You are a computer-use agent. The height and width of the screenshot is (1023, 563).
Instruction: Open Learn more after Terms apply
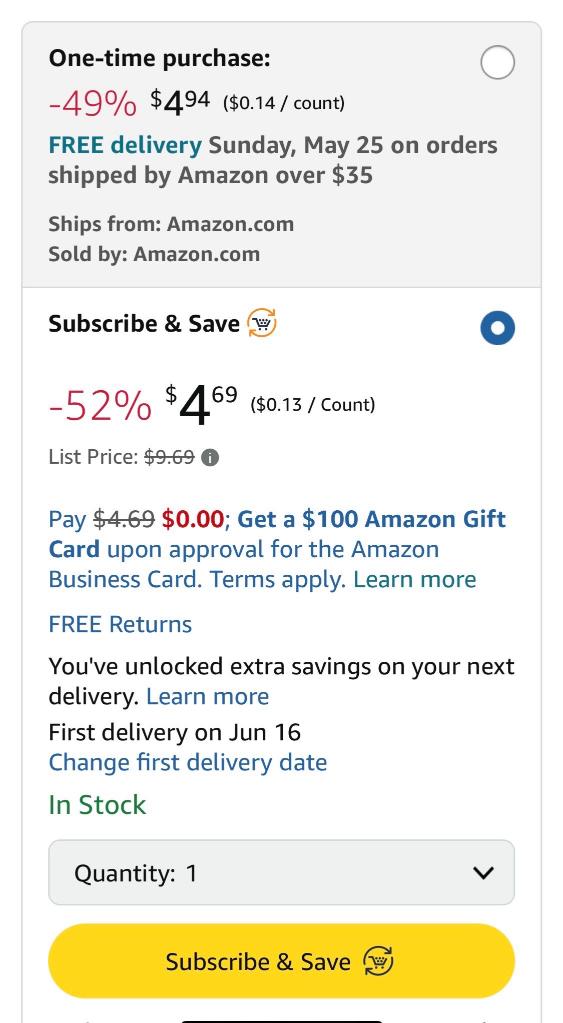click(415, 579)
